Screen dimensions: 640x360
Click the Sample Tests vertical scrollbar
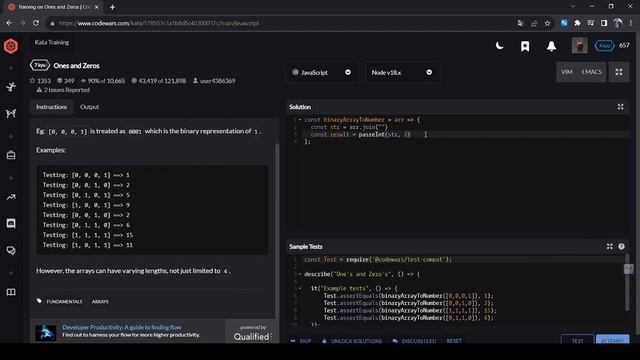628,283
